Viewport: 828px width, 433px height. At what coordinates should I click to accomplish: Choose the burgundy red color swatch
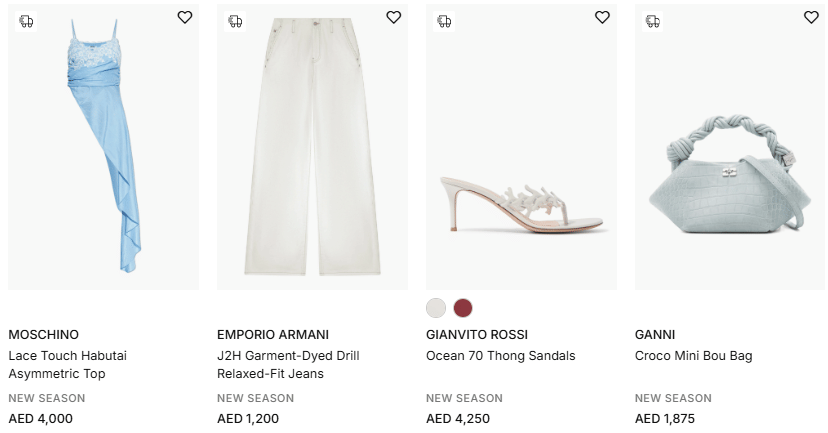[x=463, y=308]
